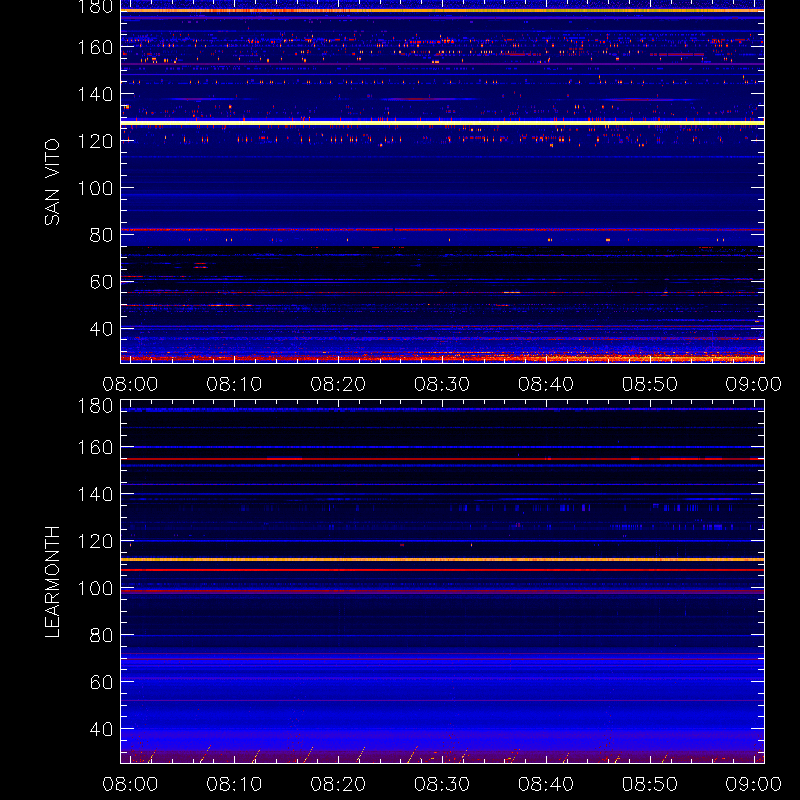
Task: Select the 140 tick label on SAN VITO plot
Action: point(95,94)
